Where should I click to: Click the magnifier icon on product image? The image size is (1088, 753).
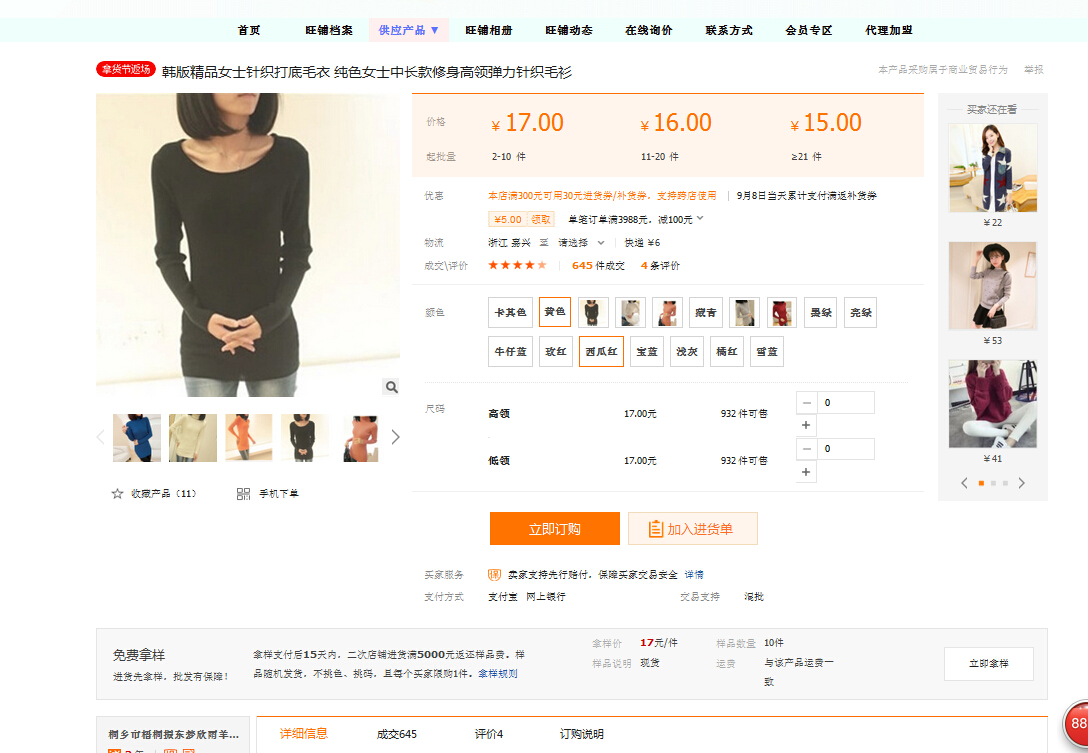[391, 387]
